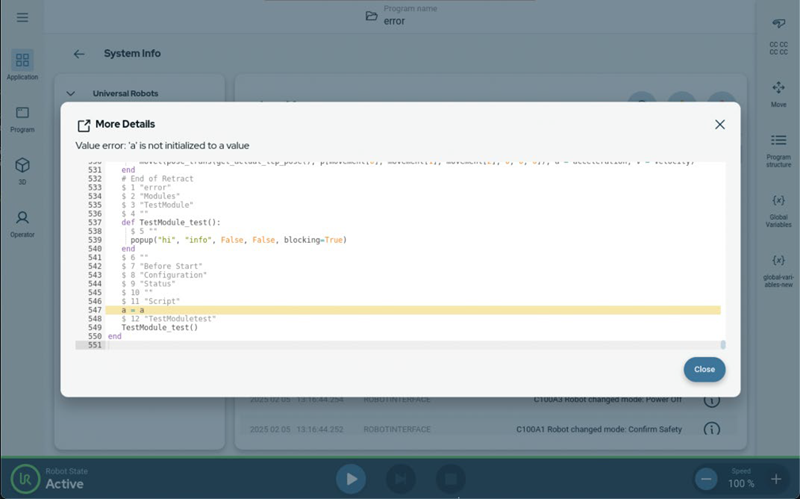Image resolution: width=800 pixels, height=499 pixels.
Task: Dismiss More Details with the X
Action: coord(719,124)
